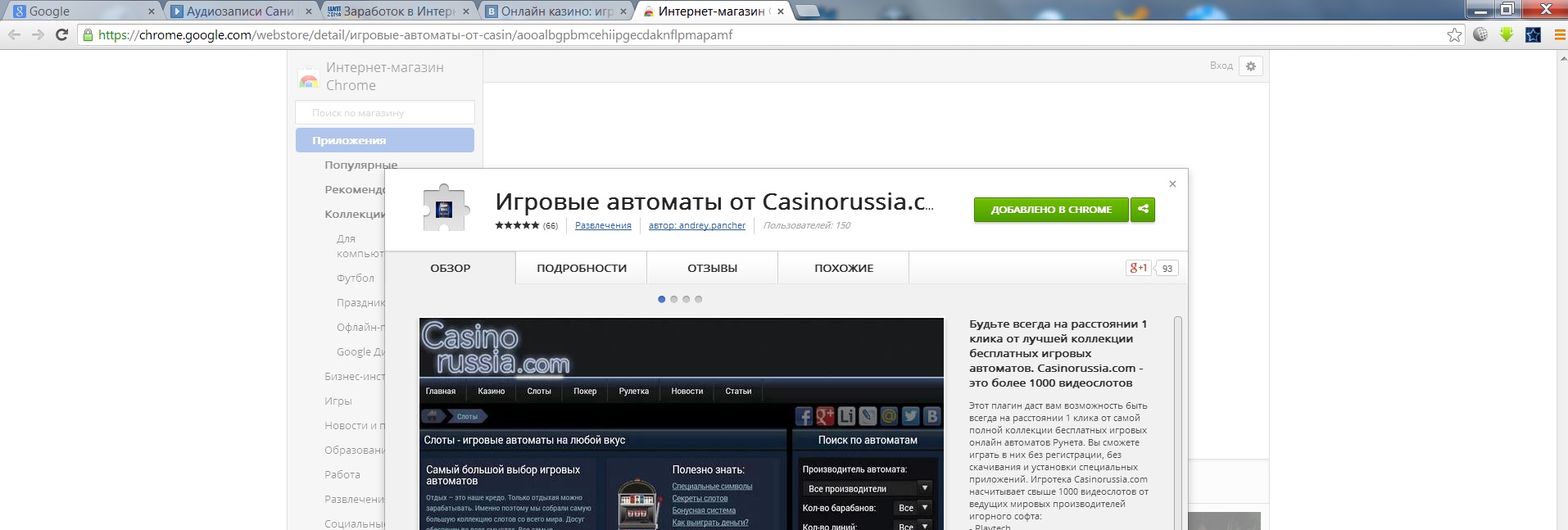
Task: Click the green padlock in address bar
Action: coord(88,34)
